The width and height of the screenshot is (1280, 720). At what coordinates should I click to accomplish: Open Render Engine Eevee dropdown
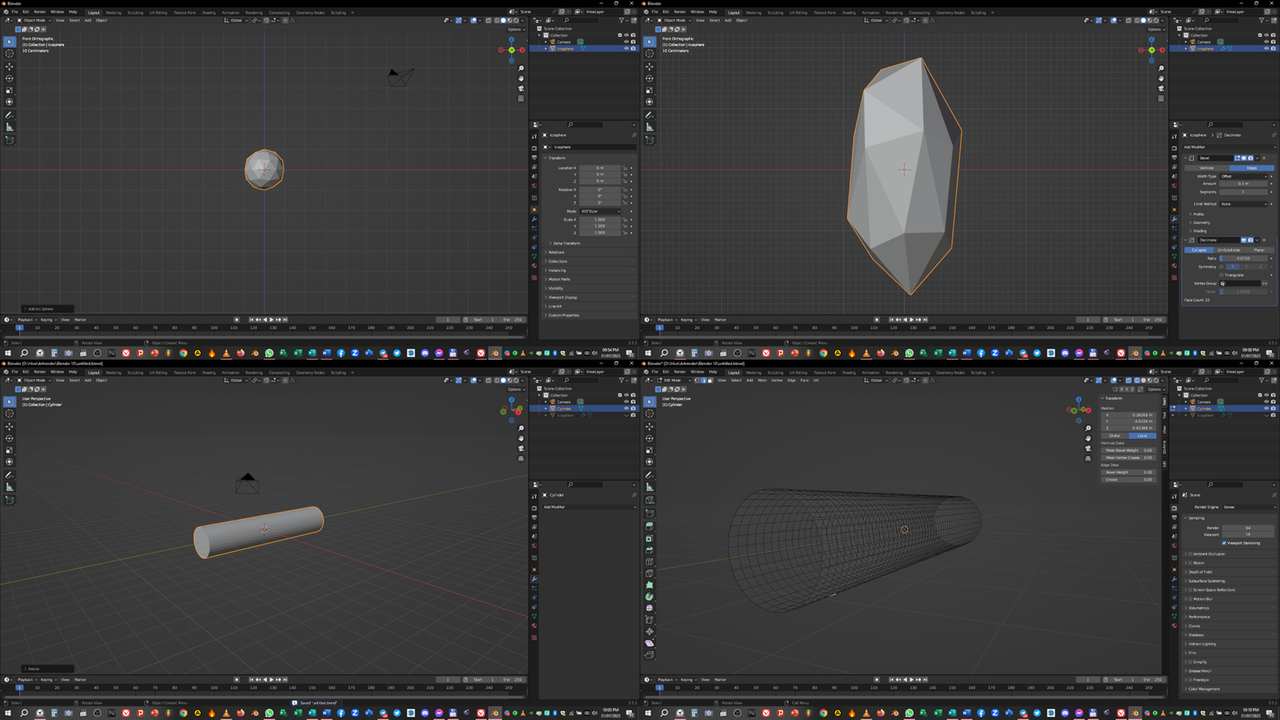coord(1250,507)
